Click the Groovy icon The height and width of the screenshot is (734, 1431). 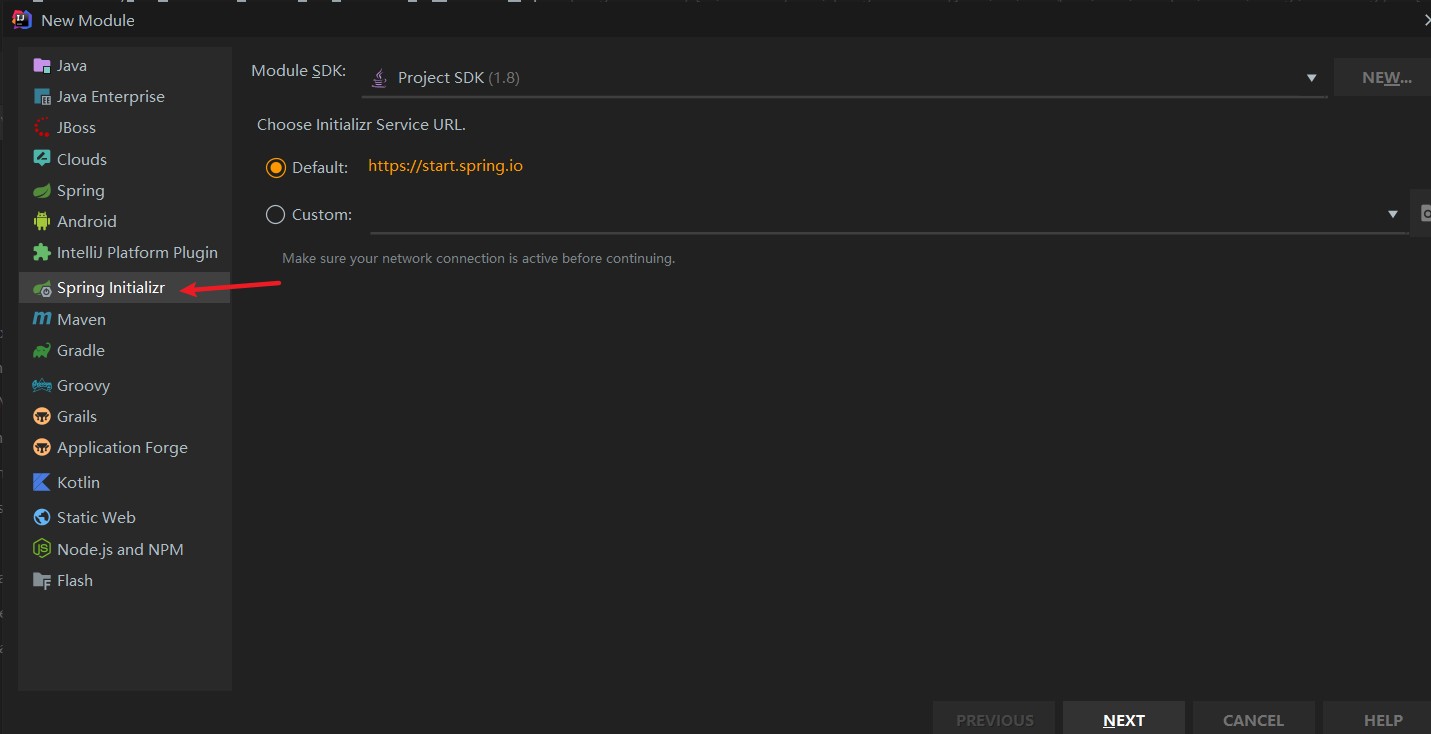41,385
